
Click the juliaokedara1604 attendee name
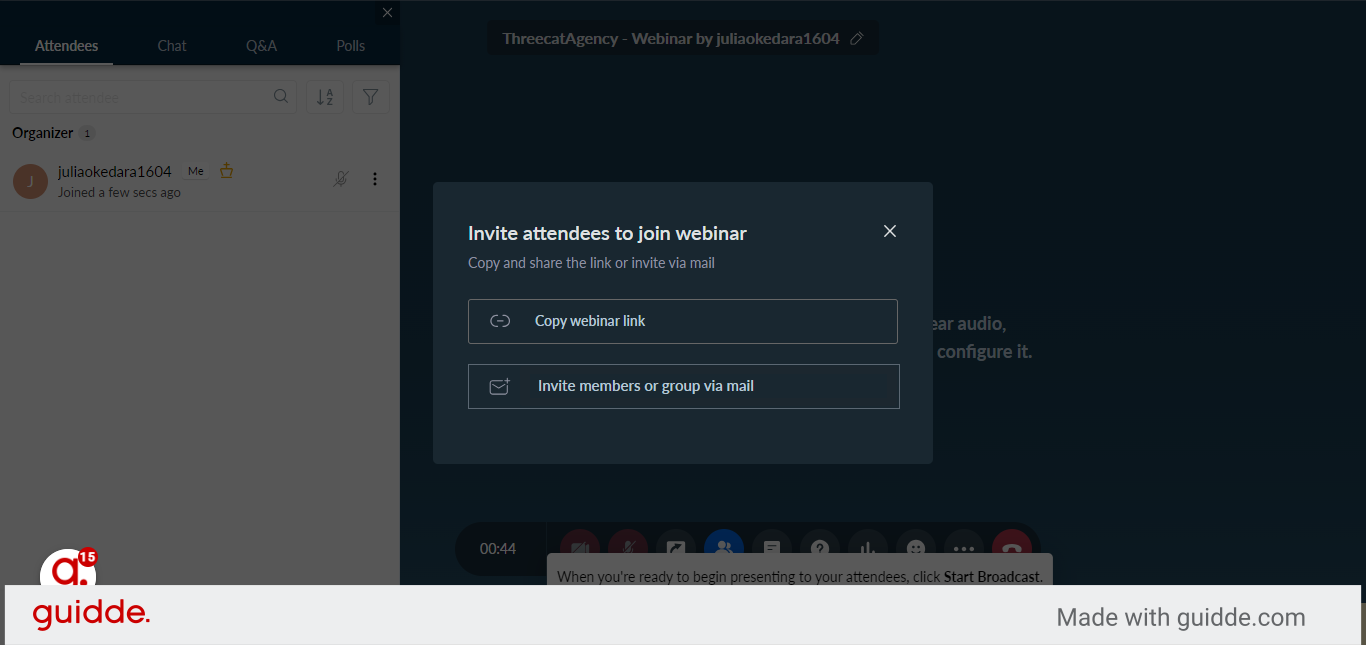tap(115, 172)
